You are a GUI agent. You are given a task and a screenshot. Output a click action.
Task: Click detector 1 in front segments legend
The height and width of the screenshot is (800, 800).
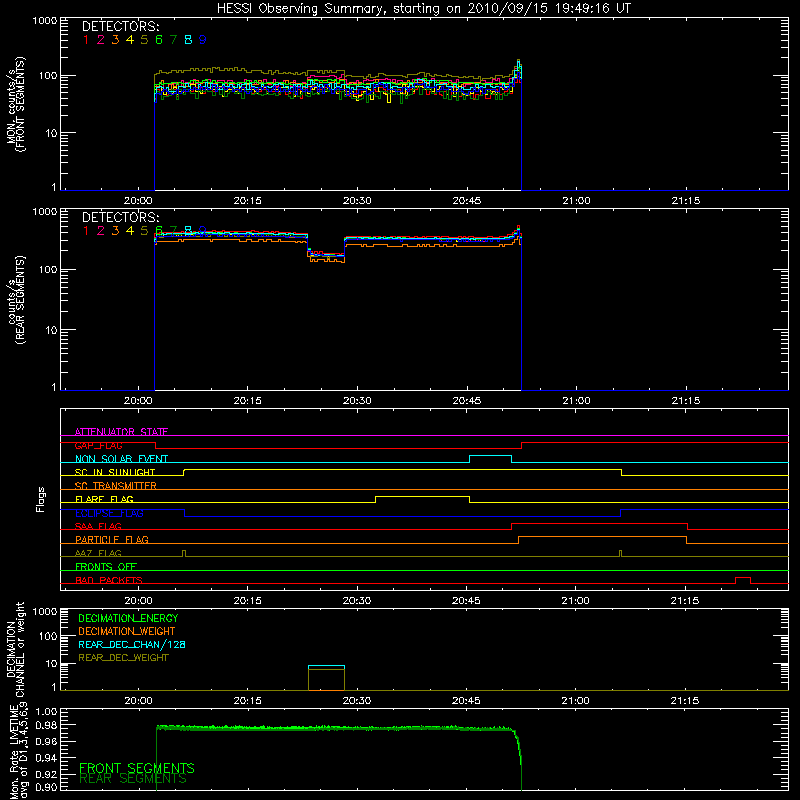(86, 40)
